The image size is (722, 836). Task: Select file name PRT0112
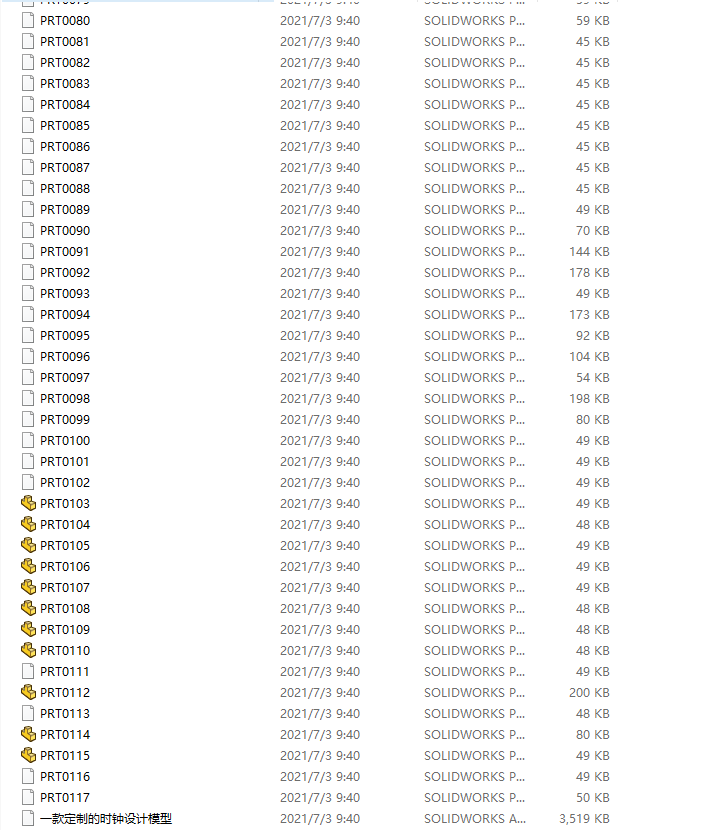pos(65,693)
